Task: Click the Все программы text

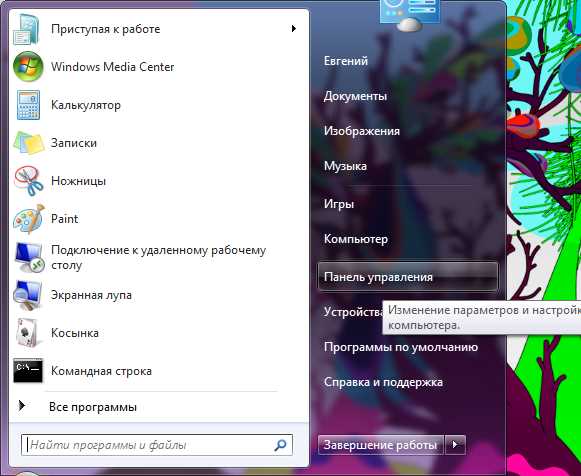Action: click(93, 407)
